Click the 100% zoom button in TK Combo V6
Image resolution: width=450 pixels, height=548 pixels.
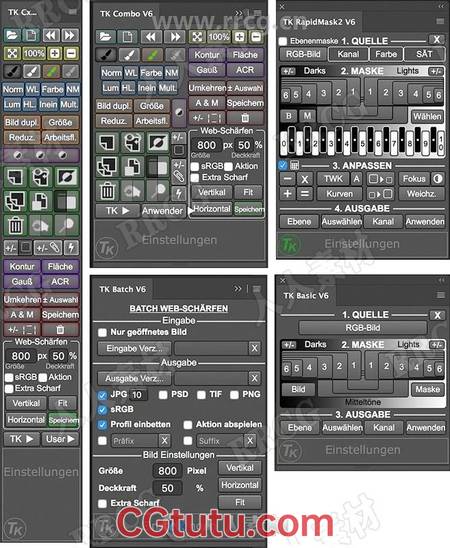click(219, 36)
